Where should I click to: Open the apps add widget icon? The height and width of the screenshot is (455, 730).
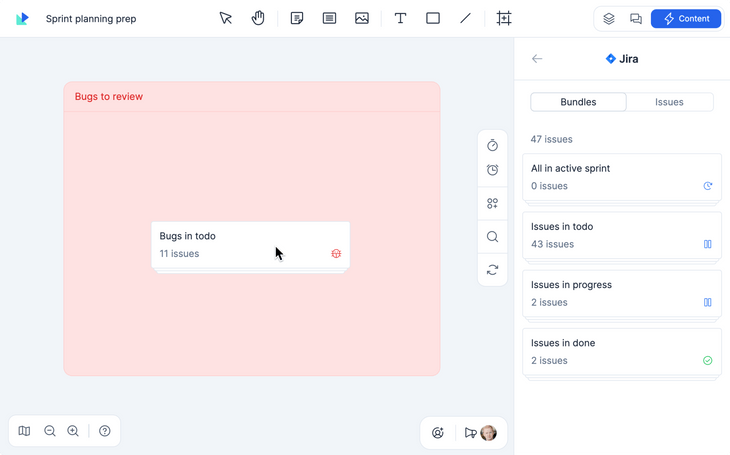[492, 204]
